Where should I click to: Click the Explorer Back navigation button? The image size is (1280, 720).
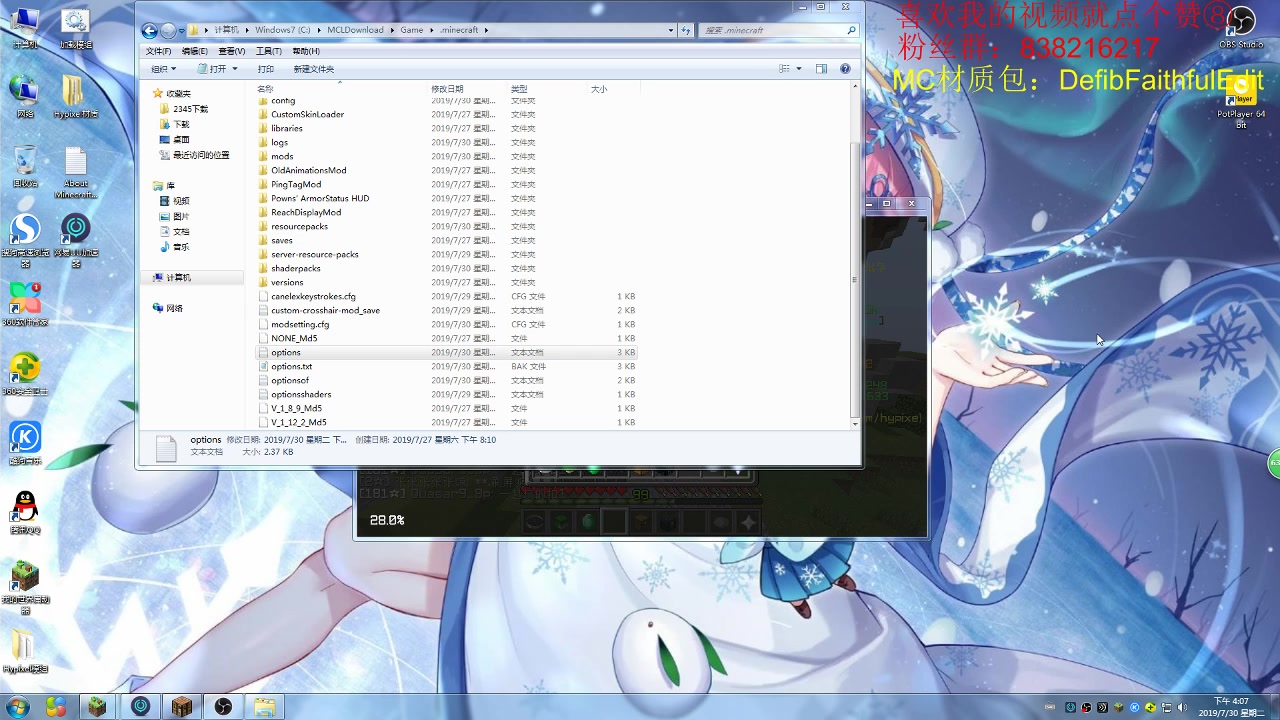[x=149, y=30]
